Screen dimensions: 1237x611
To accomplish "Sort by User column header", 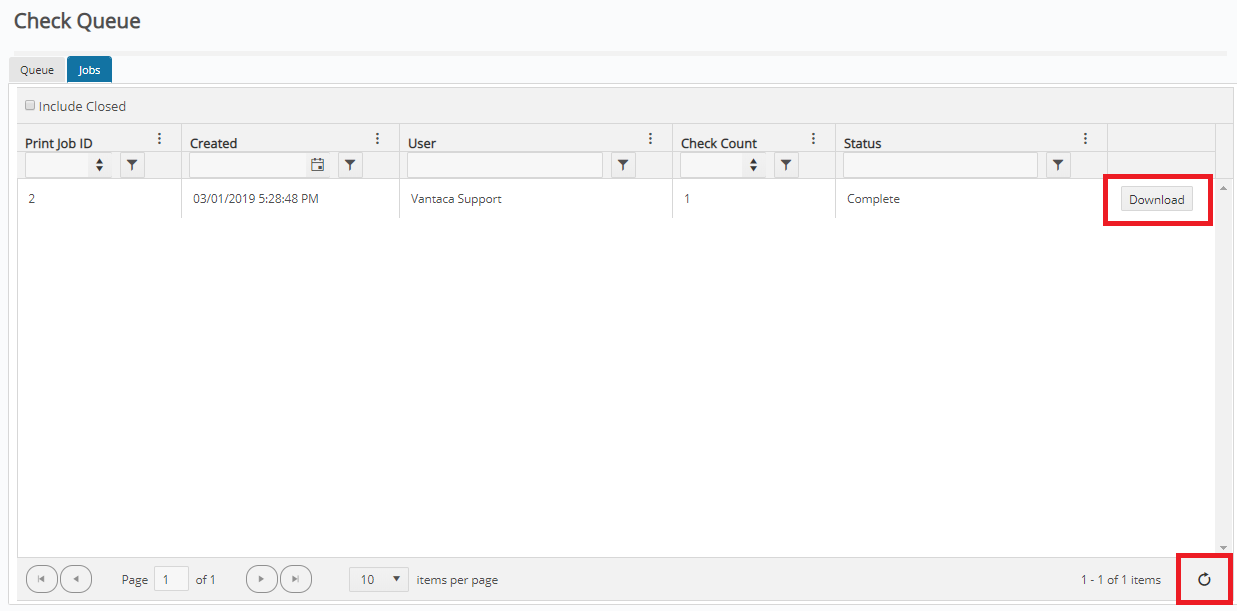I will 422,143.
